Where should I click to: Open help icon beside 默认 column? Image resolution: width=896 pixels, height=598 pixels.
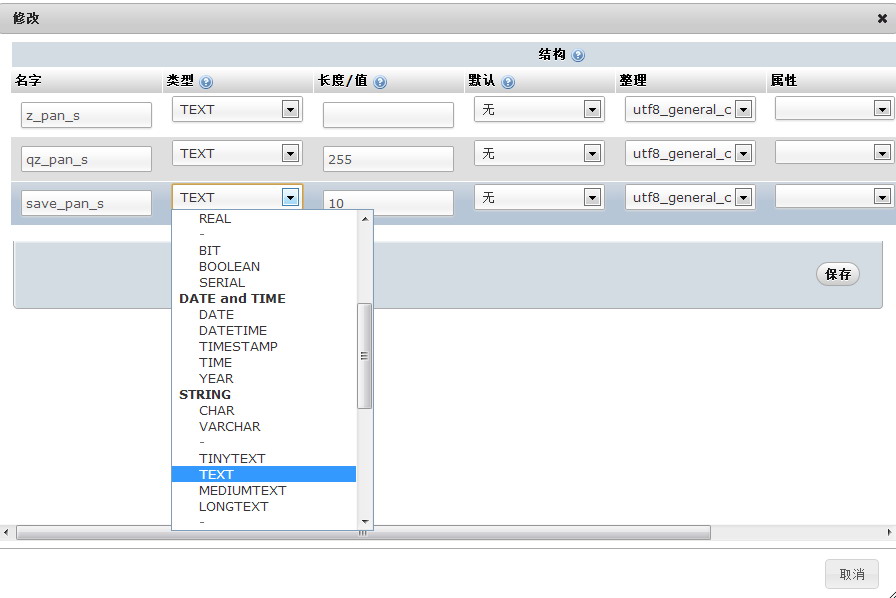point(509,81)
